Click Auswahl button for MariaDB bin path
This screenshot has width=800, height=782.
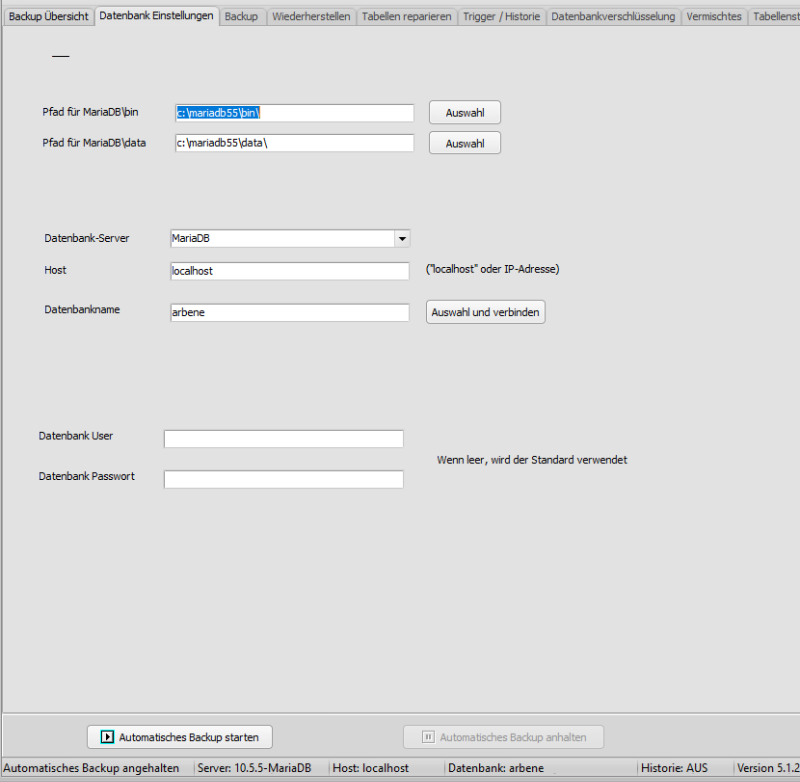pos(465,113)
